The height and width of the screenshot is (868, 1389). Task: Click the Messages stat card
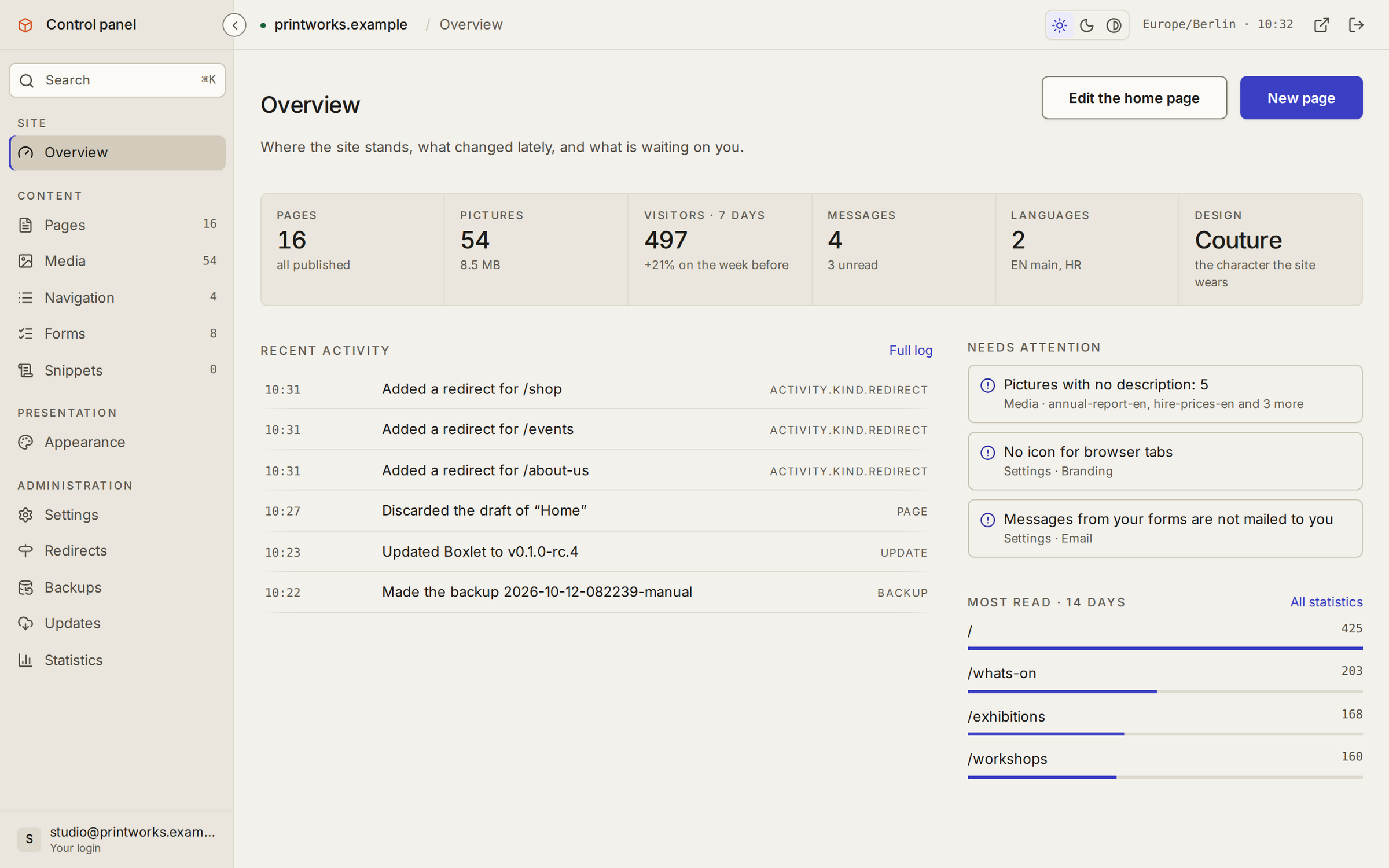click(x=903, y=249)
